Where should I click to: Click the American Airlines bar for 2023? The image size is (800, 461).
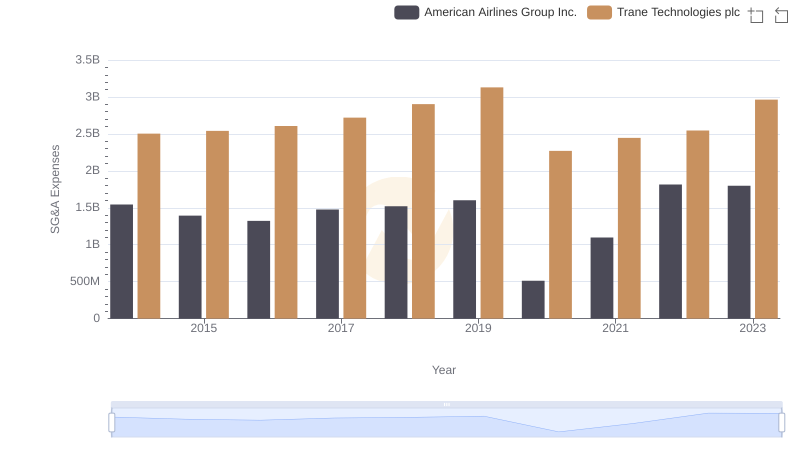click(739, 252)
